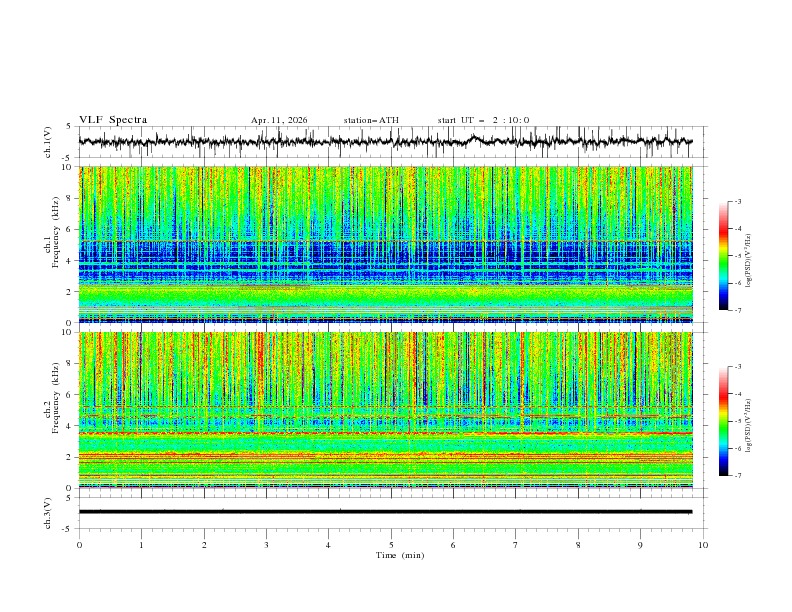Click time axis tick label "9"
This screenshot has width=792, height=612.
tap(640, 545)
